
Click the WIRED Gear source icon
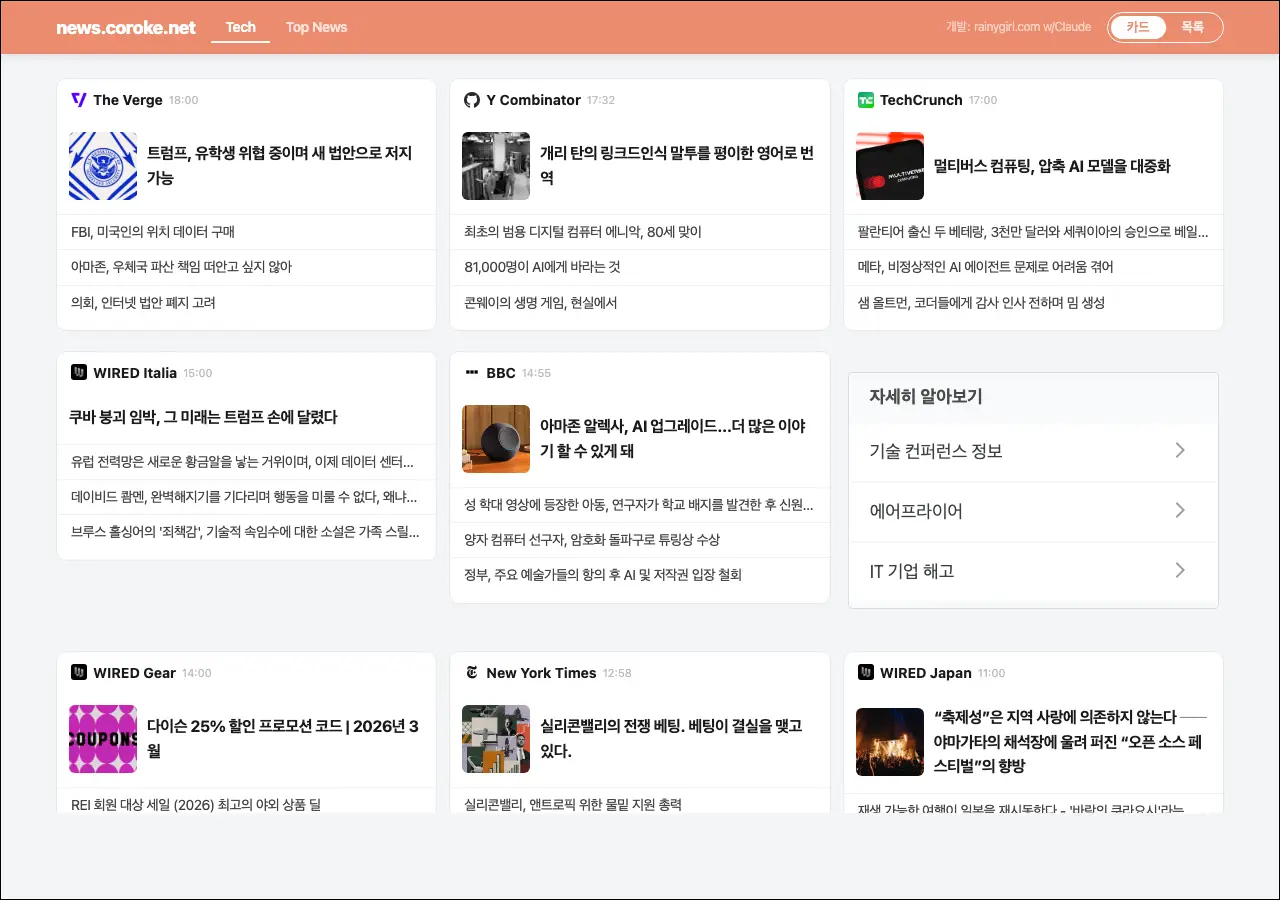(79, 673)
